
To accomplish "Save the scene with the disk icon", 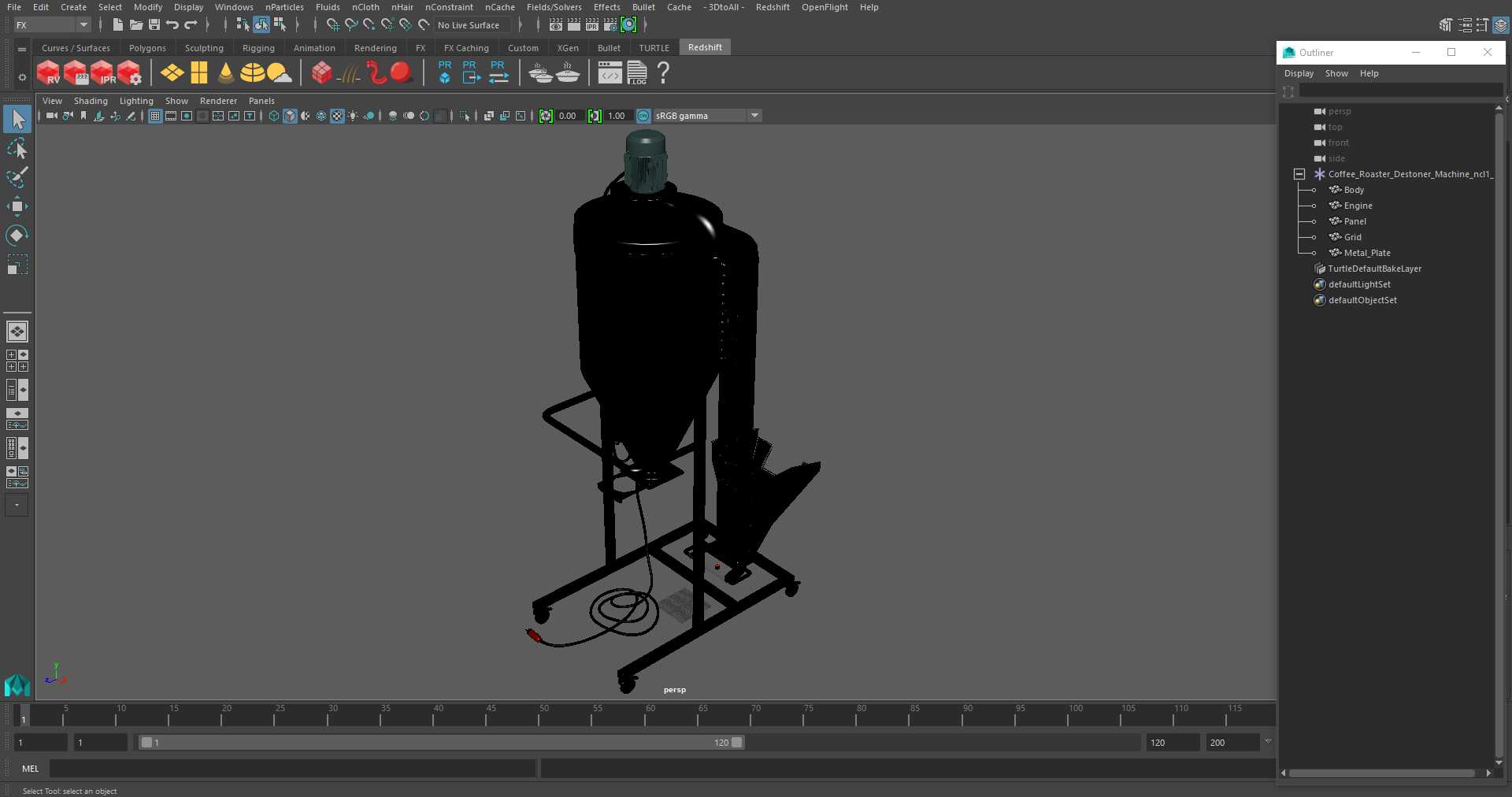I will pos(154,25).
